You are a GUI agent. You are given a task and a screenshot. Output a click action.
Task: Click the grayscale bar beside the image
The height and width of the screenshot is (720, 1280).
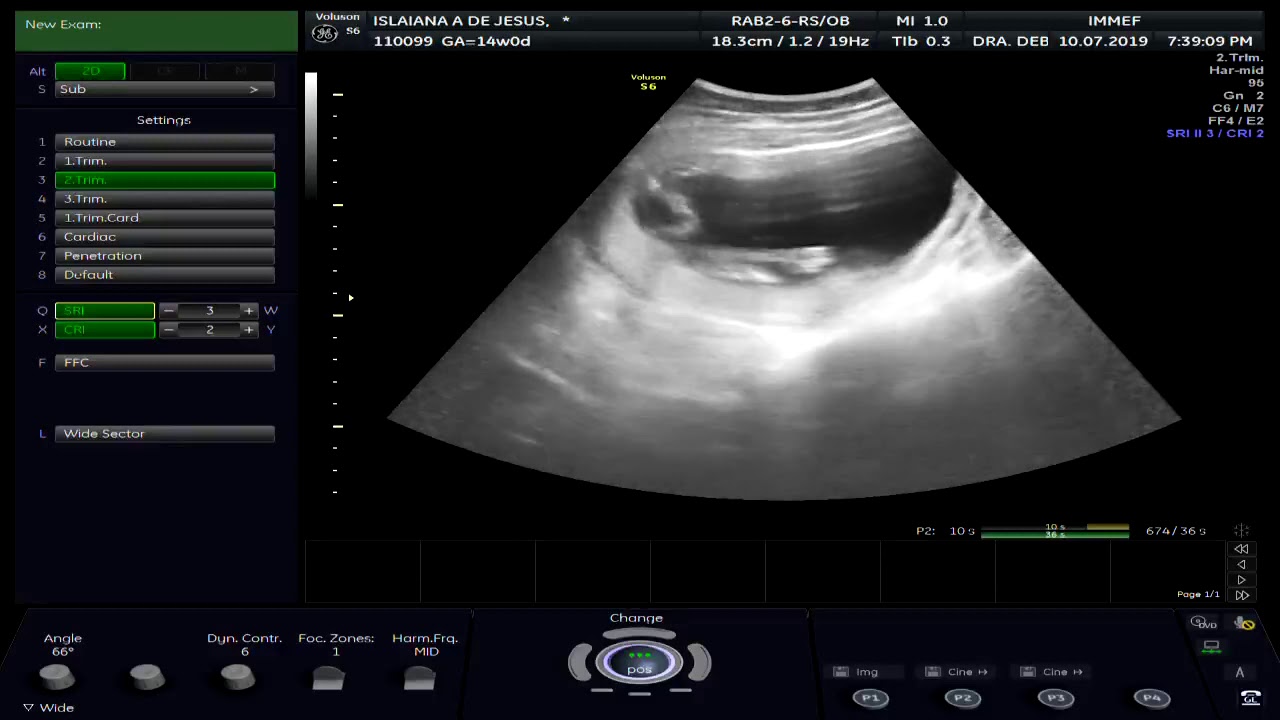point(311,136)
